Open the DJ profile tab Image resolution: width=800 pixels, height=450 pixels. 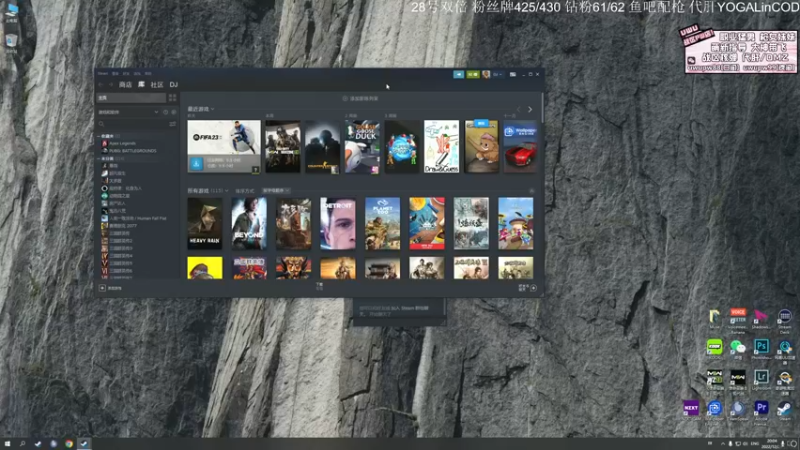tap(173, 85)
